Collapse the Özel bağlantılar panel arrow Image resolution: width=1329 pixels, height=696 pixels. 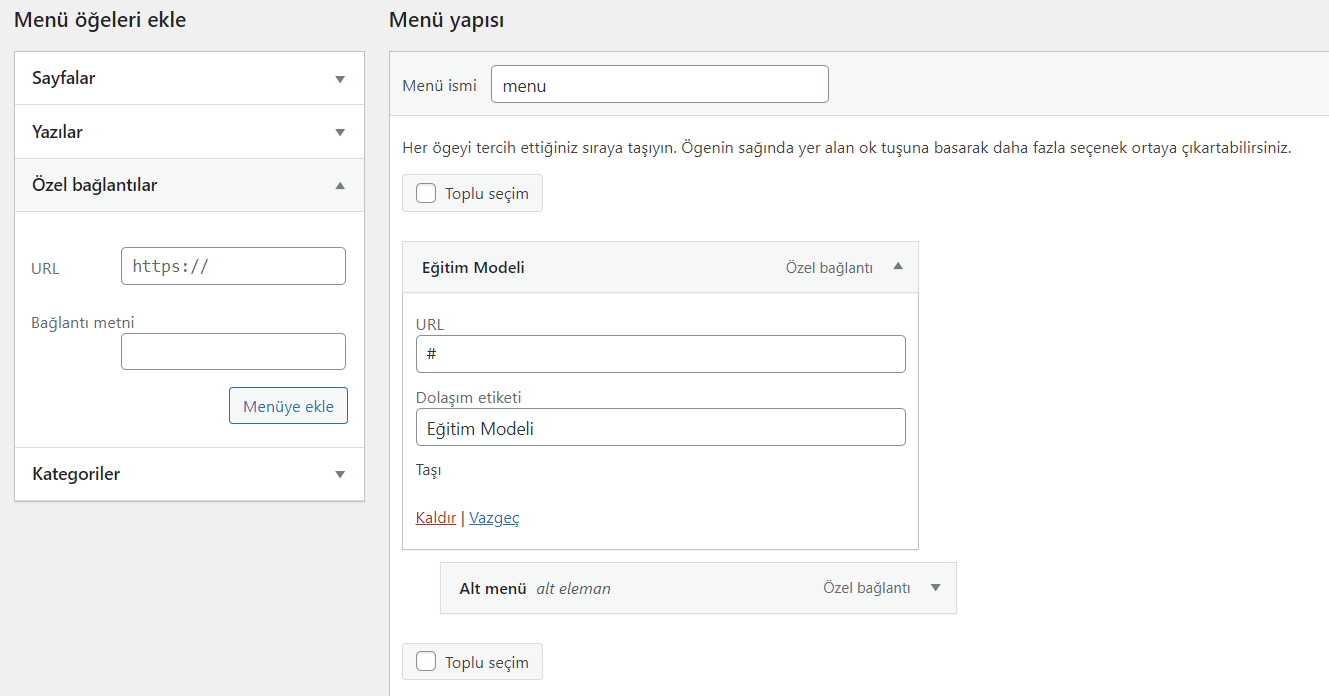(340, 185)
